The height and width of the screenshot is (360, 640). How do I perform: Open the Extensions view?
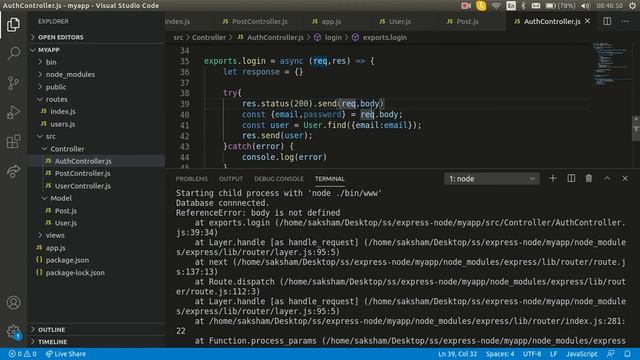[x=13, y=142]
